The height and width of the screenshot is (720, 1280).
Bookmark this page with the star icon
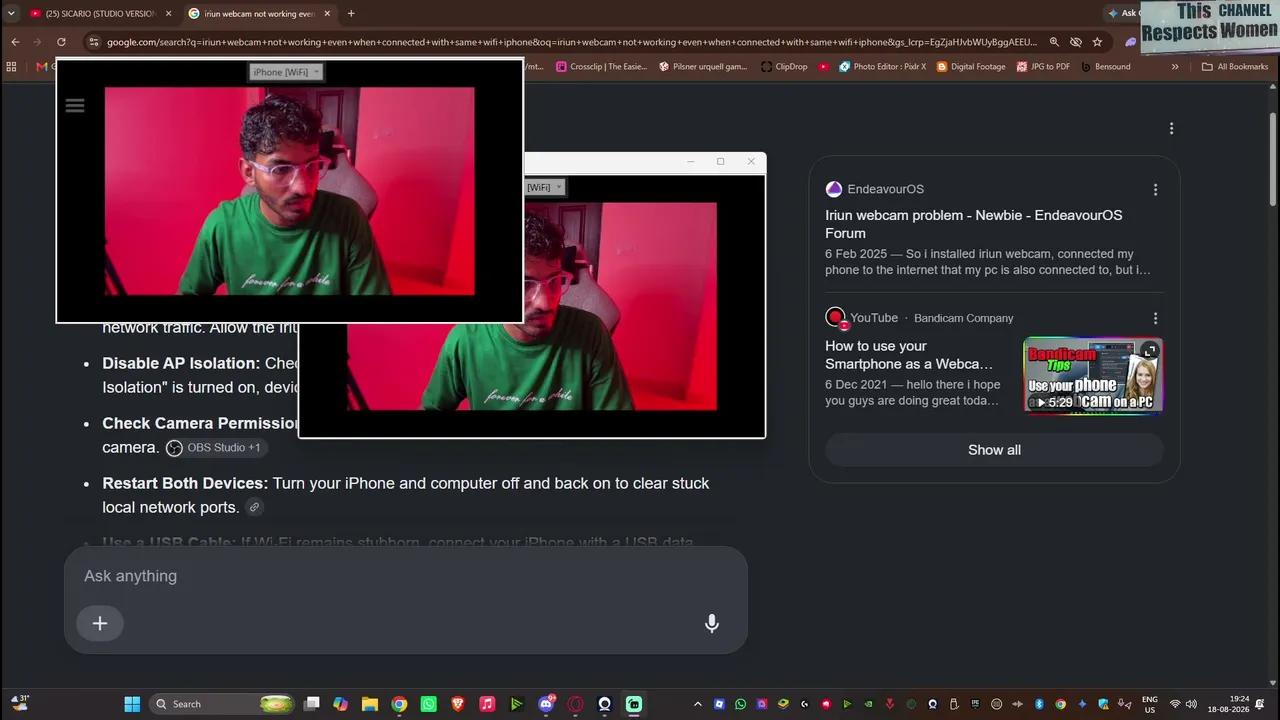click(1097, 42)
